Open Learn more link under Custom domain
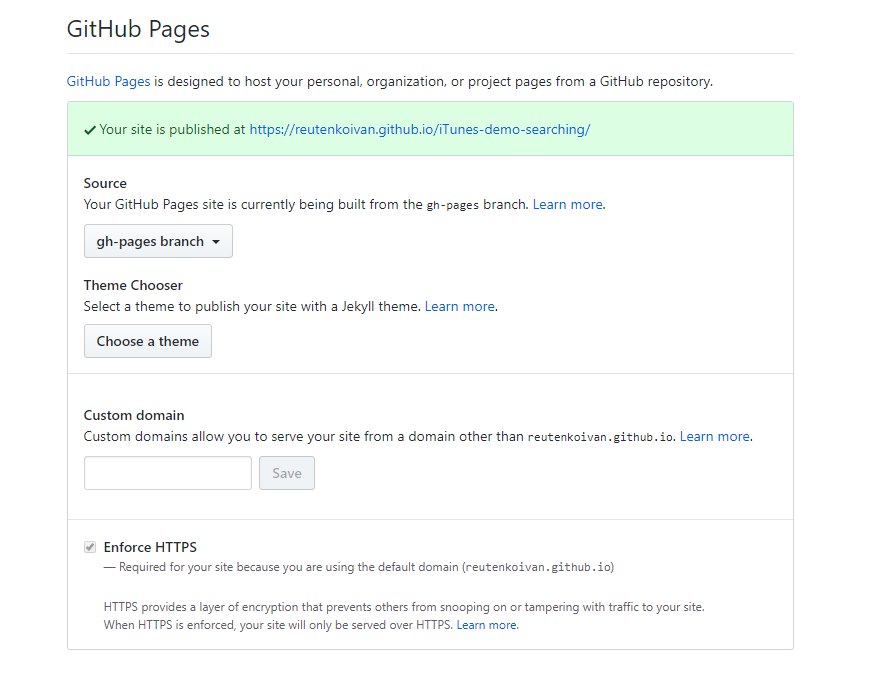This screenshot has width=890, height=686. click(x=715, y=436)
